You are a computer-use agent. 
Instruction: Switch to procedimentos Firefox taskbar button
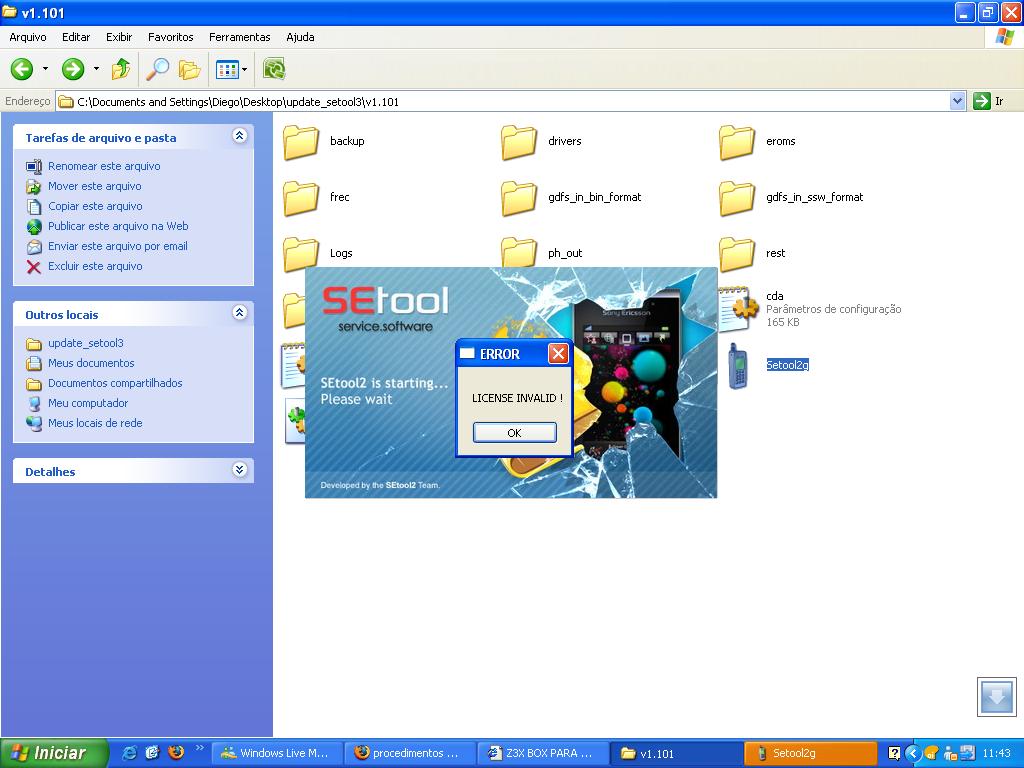click(411, 753)
